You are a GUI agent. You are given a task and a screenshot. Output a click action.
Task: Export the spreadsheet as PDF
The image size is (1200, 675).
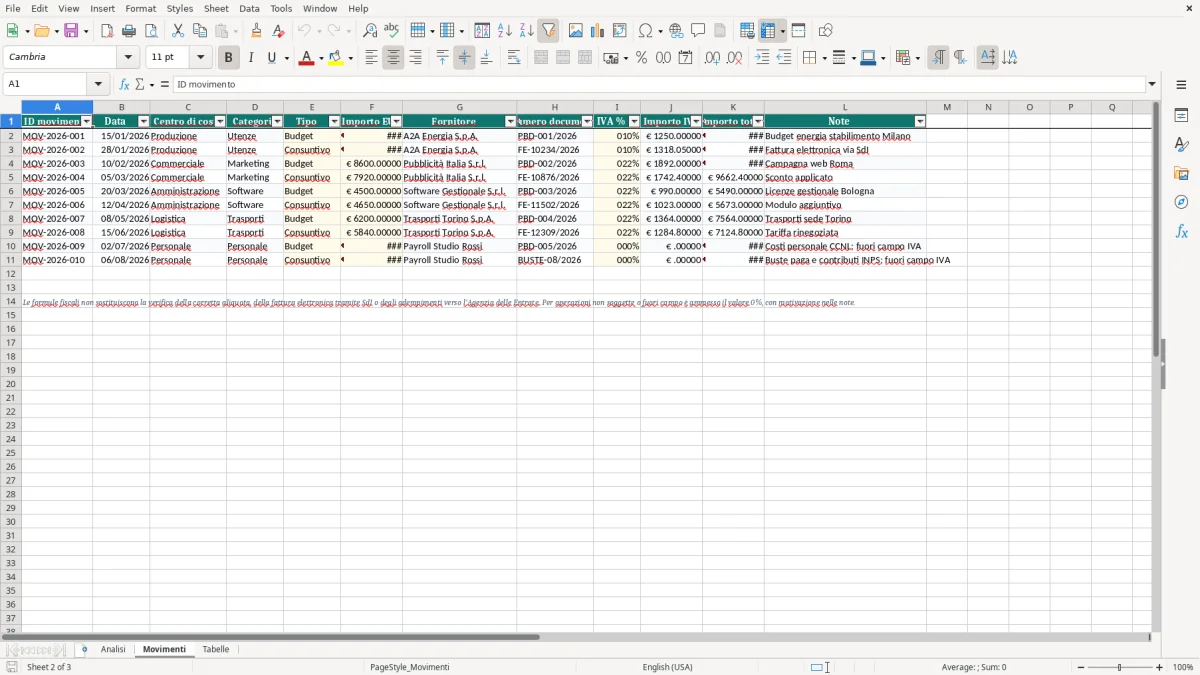[107, 31]
